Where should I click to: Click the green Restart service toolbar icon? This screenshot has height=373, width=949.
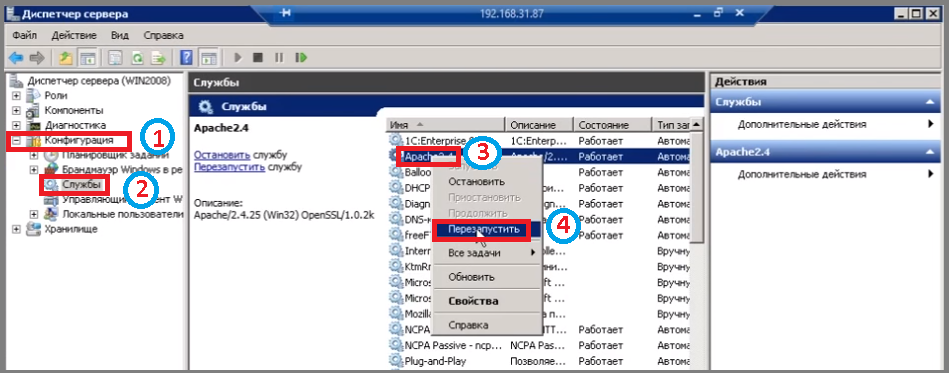click(x=301, y=58)
